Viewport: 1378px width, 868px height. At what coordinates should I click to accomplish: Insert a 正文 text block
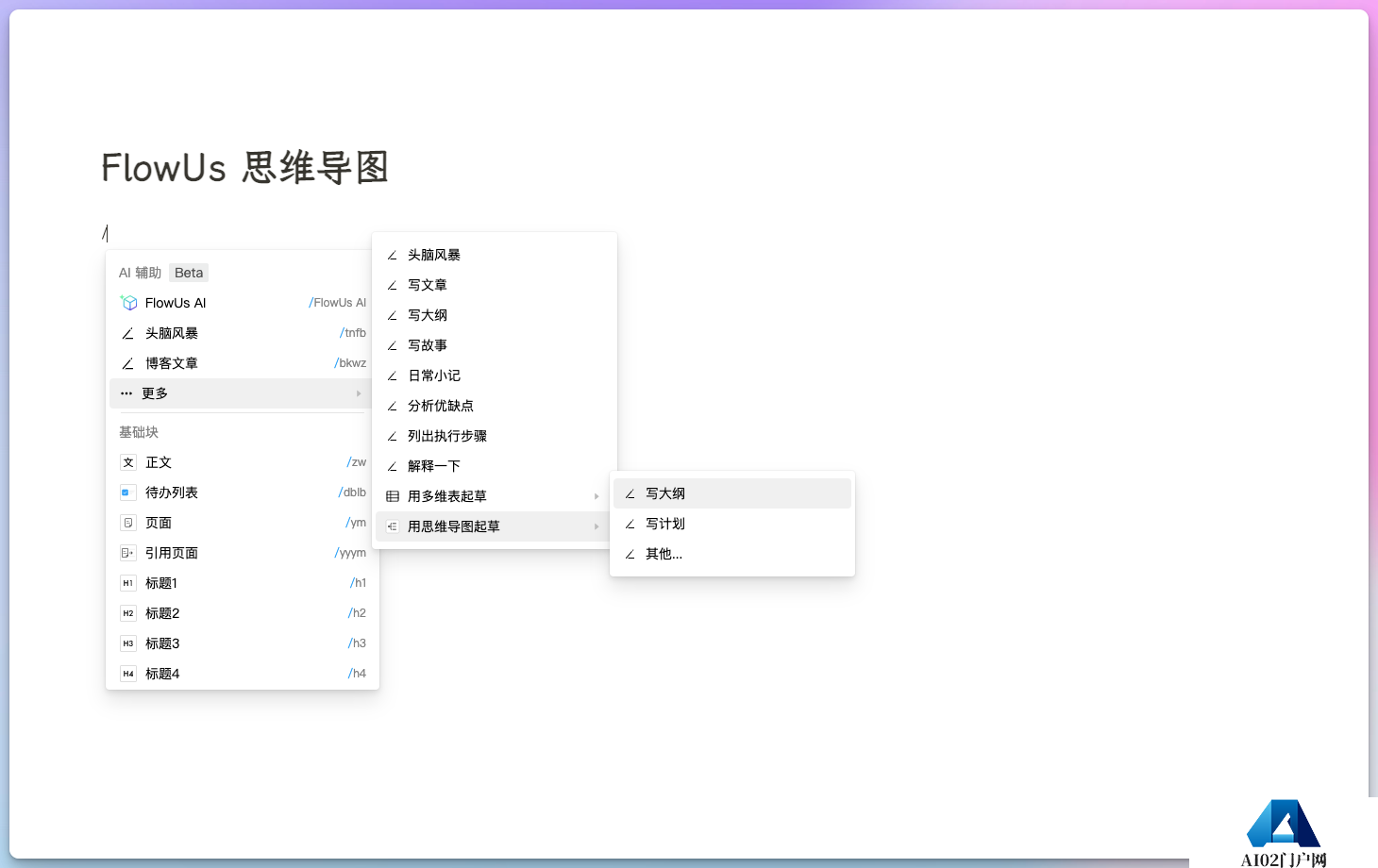(x=242, y=462)
